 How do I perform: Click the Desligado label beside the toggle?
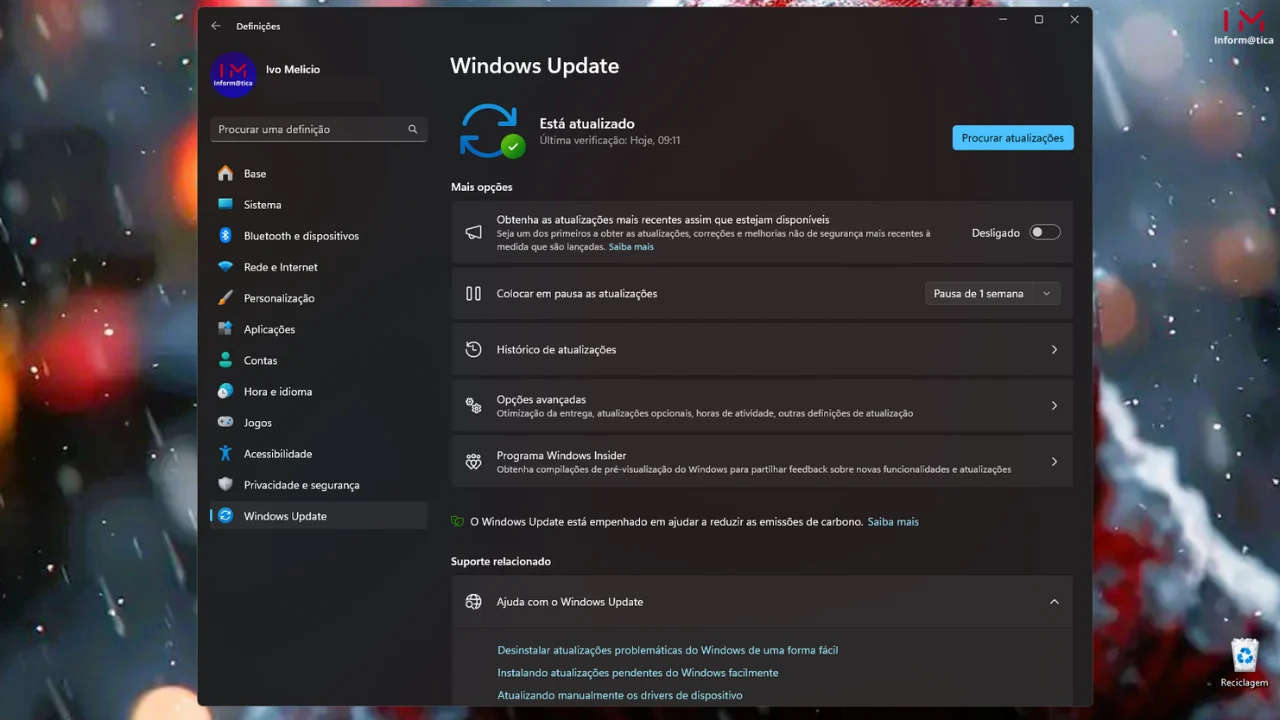[x=996, y=233]
